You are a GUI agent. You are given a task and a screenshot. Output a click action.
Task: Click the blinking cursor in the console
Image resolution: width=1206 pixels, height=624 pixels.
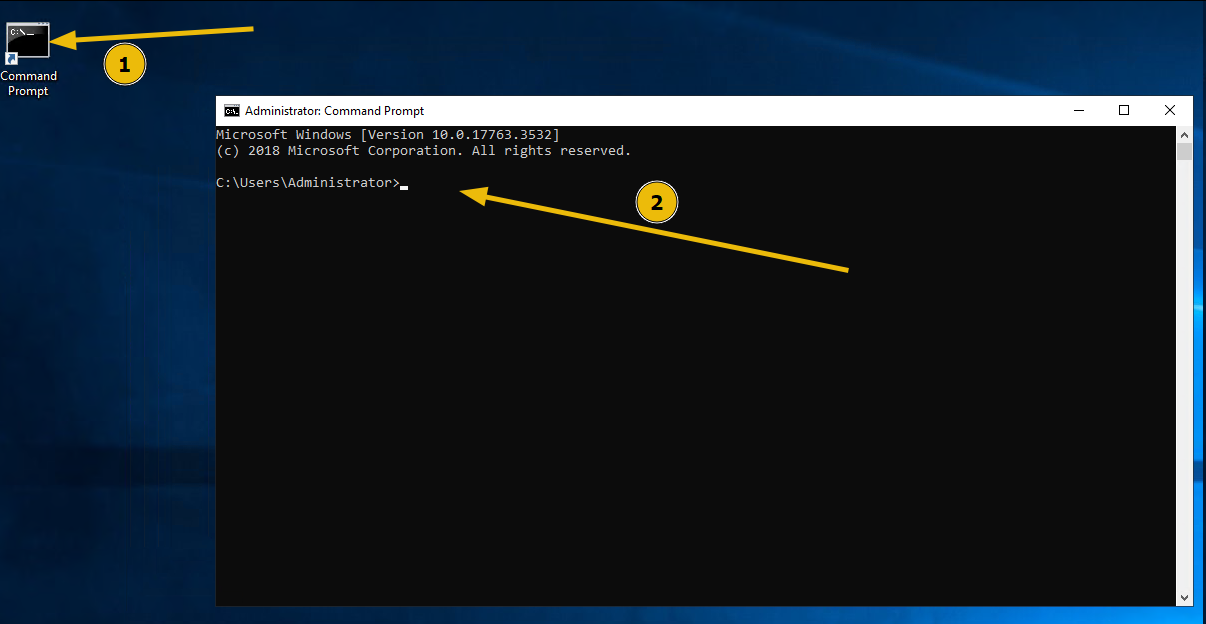[404, 186]
